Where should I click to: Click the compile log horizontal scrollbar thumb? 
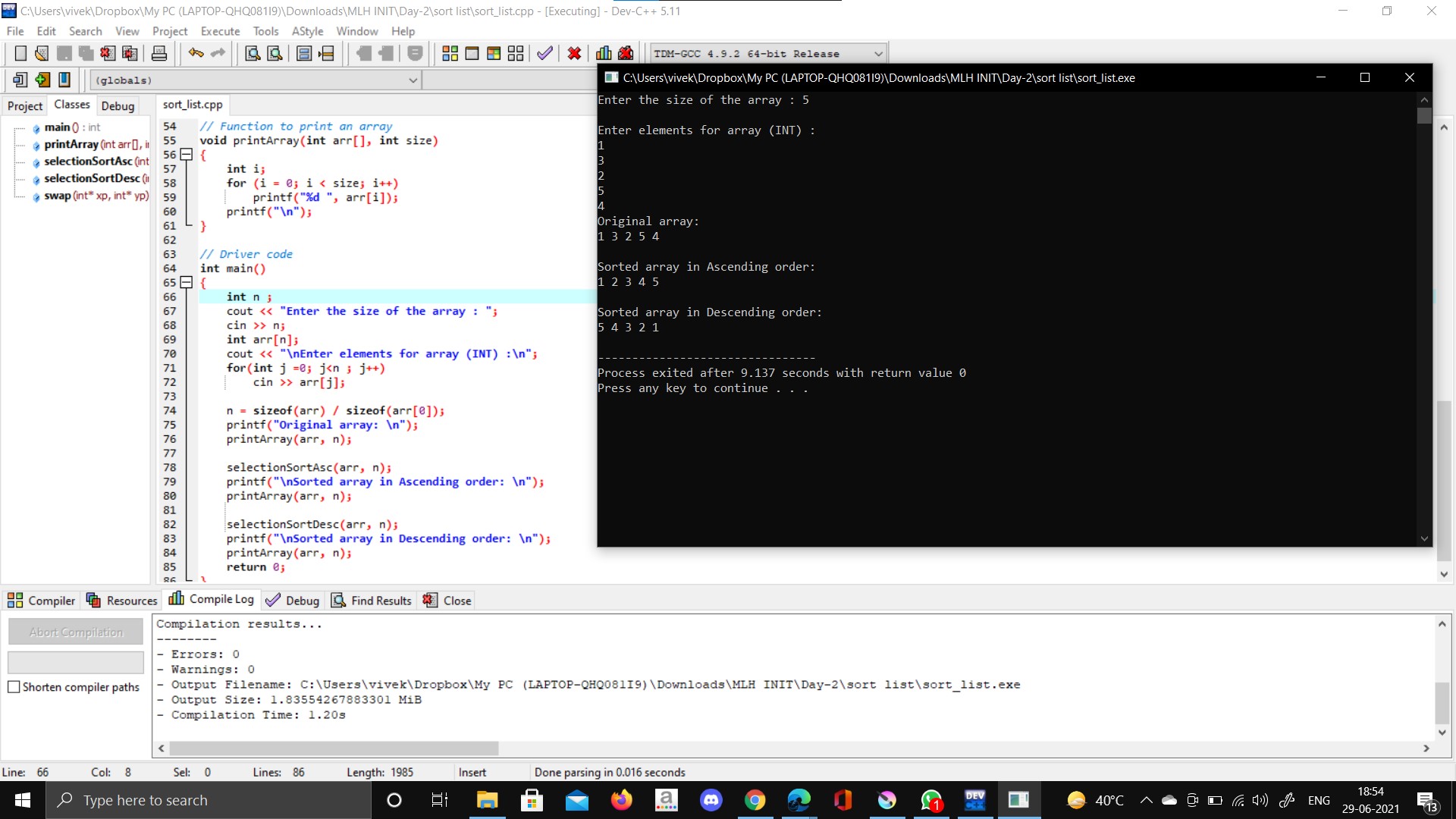point(334,748)
